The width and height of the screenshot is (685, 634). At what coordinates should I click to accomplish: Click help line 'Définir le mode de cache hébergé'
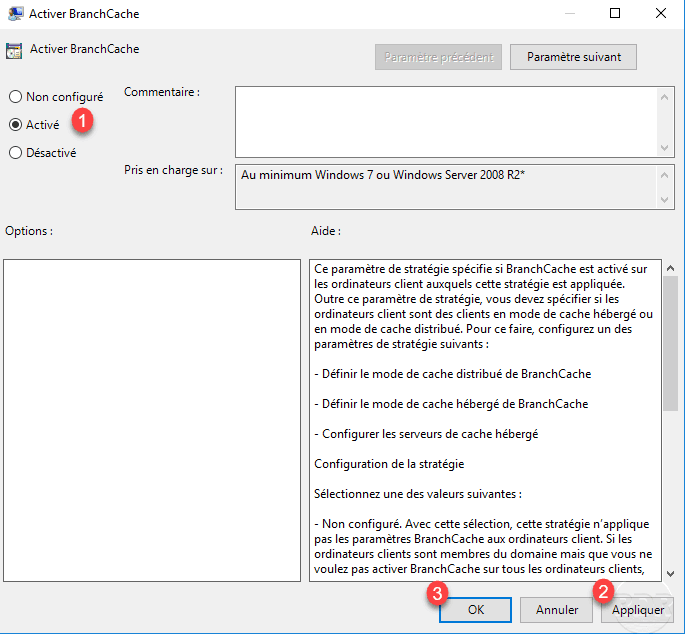451,404
